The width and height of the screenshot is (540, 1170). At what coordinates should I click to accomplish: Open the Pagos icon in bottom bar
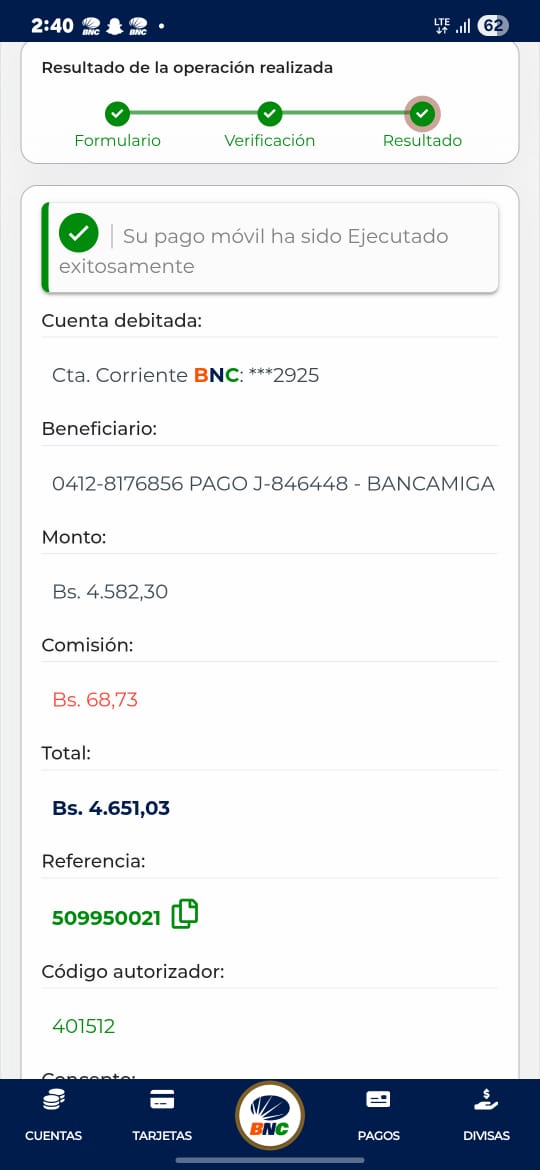click(x=378, y=1100)
